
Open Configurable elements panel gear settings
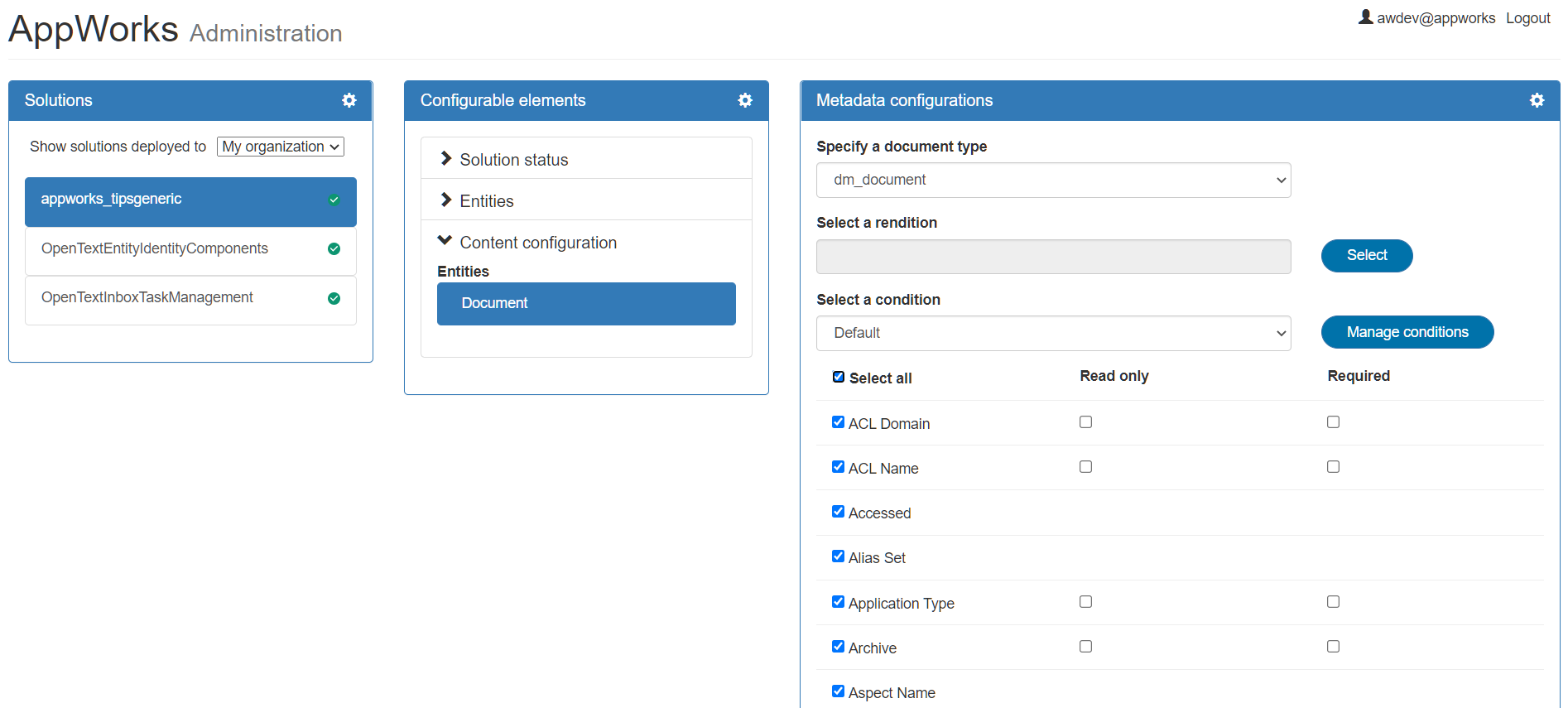click(745, 100)
